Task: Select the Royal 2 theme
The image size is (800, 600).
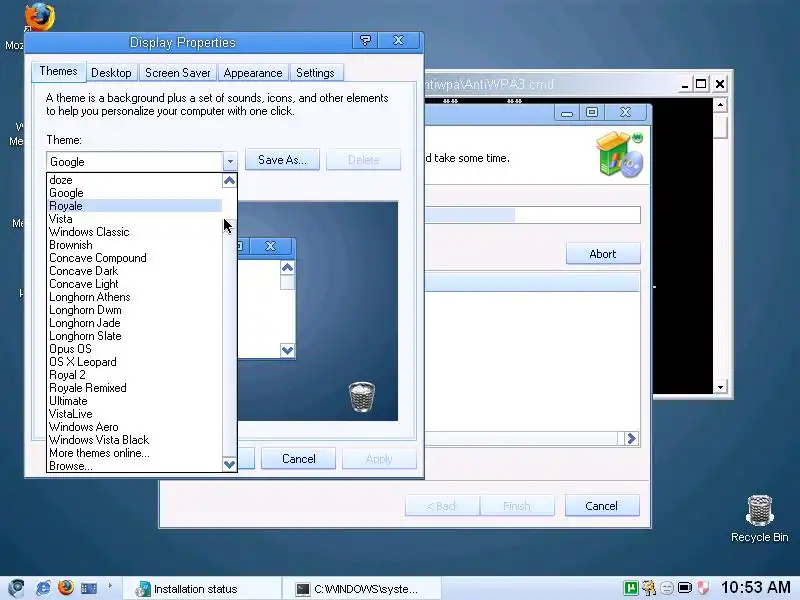Action: 135,375
